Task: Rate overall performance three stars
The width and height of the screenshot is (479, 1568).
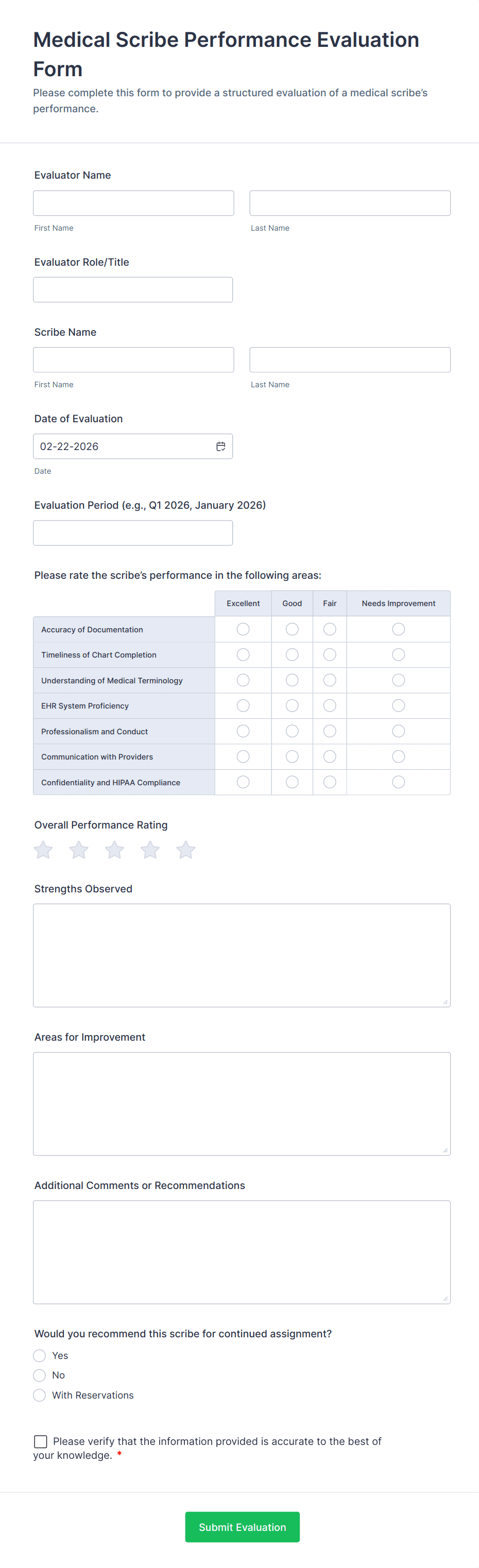Action: tap(114, 850)
